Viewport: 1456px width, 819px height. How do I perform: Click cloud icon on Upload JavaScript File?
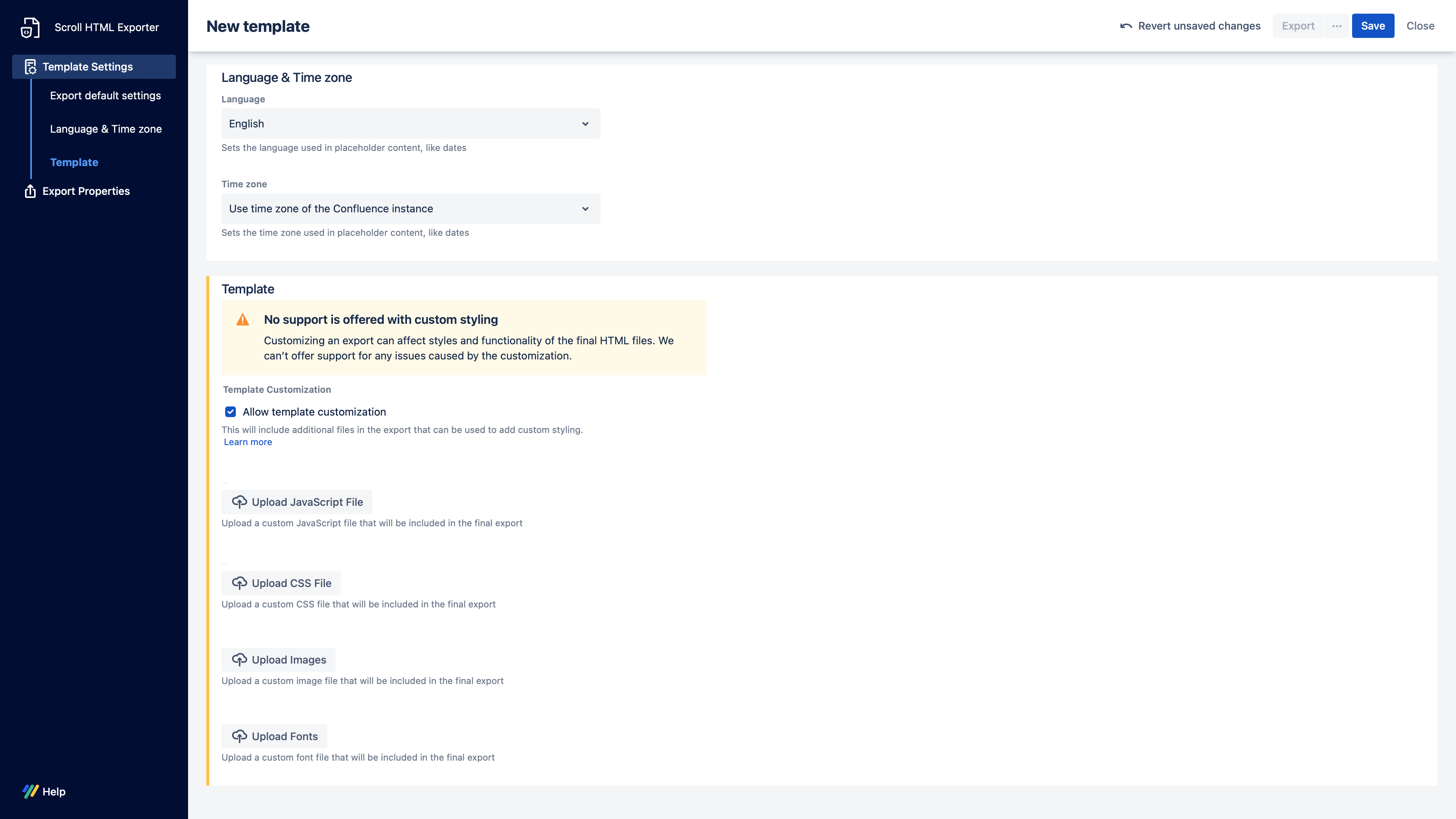pos(239,502)
